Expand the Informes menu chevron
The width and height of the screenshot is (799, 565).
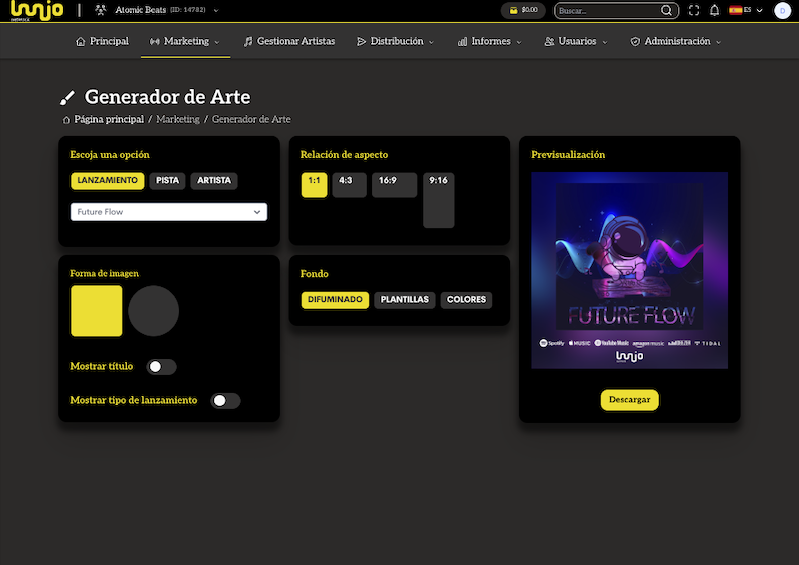click(519, 42)
